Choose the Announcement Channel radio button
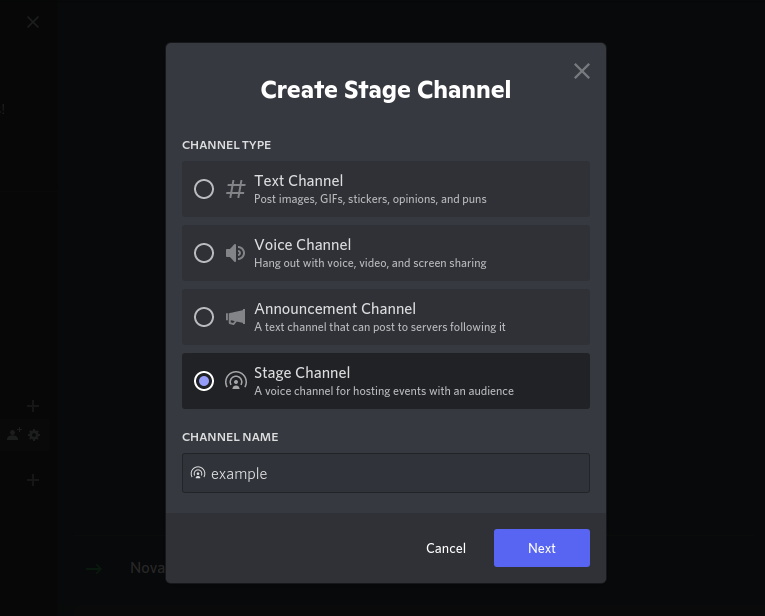This screenshot has width=765, height=616. tap(204, 317)
